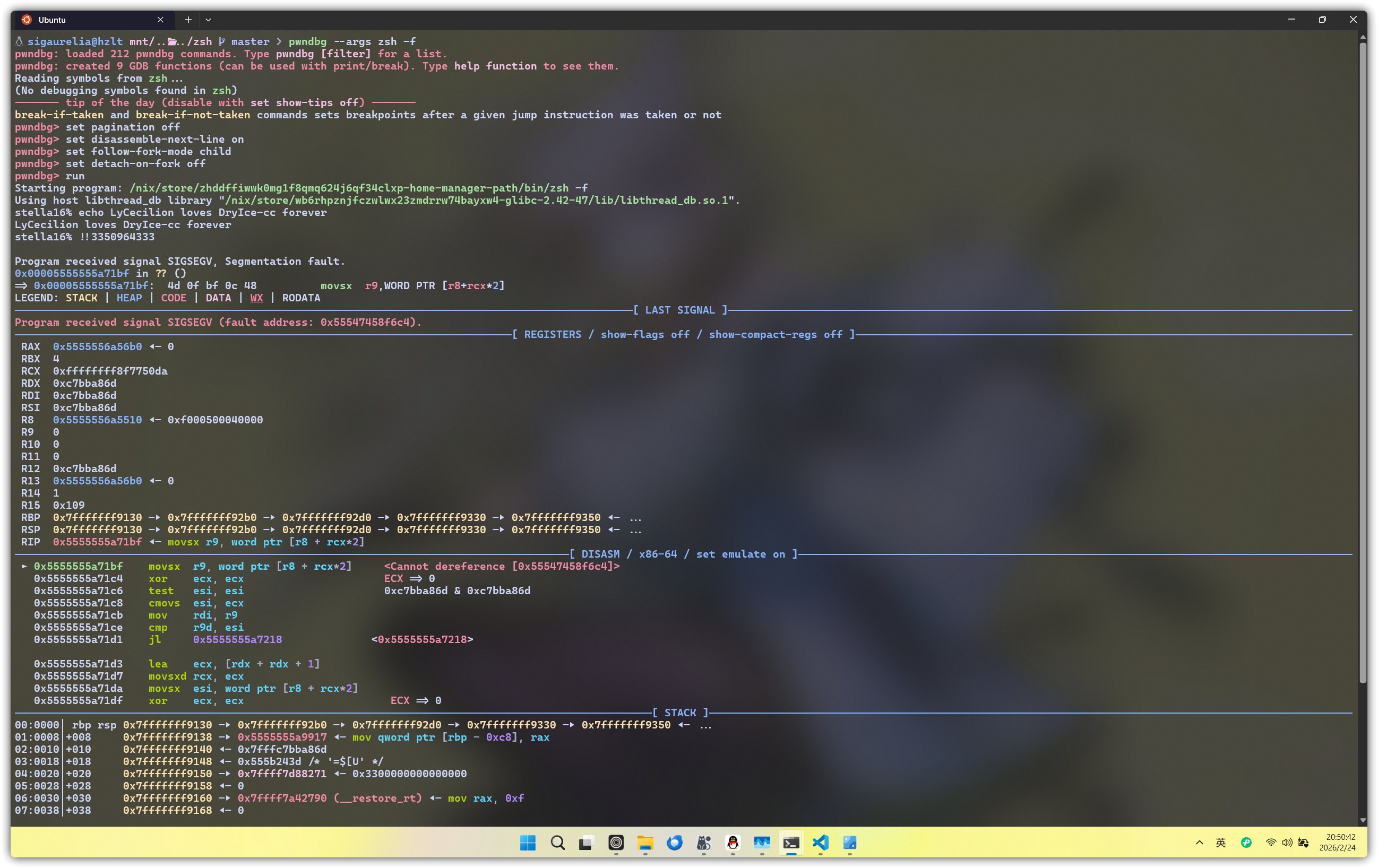Viewport: 1378px width, 868px height.
Task: Toggle the 英 input method indicator
Action: click(1221, 843)
